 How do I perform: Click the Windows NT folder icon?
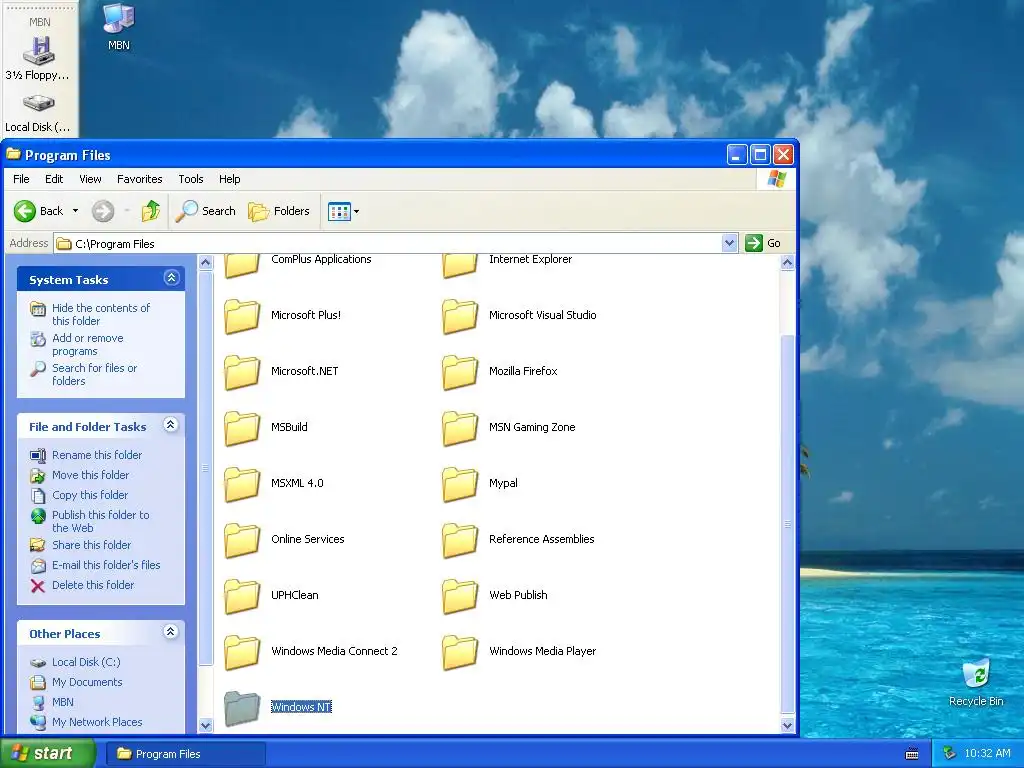[x=242, y=709]
